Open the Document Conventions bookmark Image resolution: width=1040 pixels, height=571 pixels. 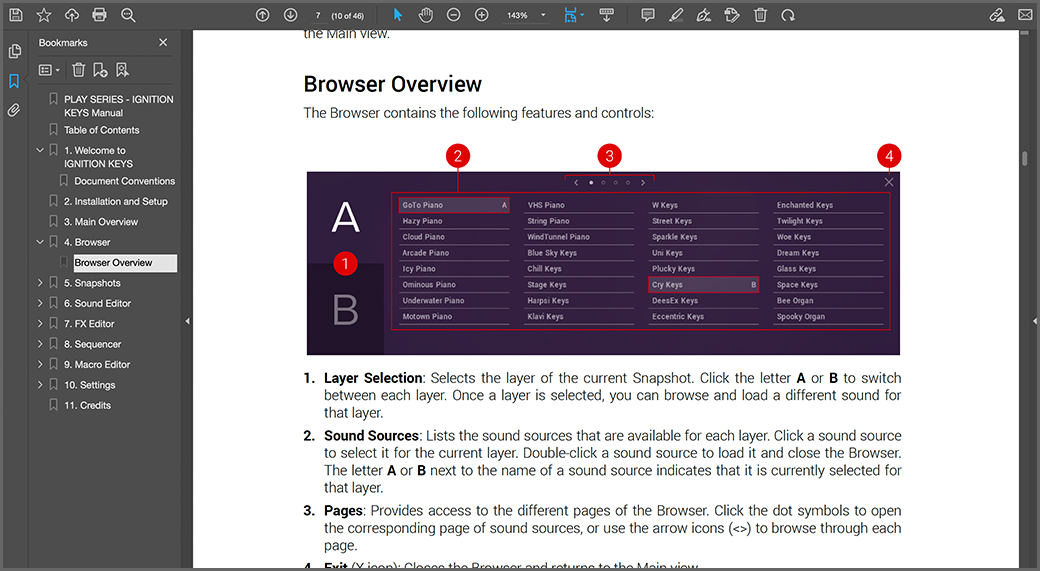click(x=125, y=181)
